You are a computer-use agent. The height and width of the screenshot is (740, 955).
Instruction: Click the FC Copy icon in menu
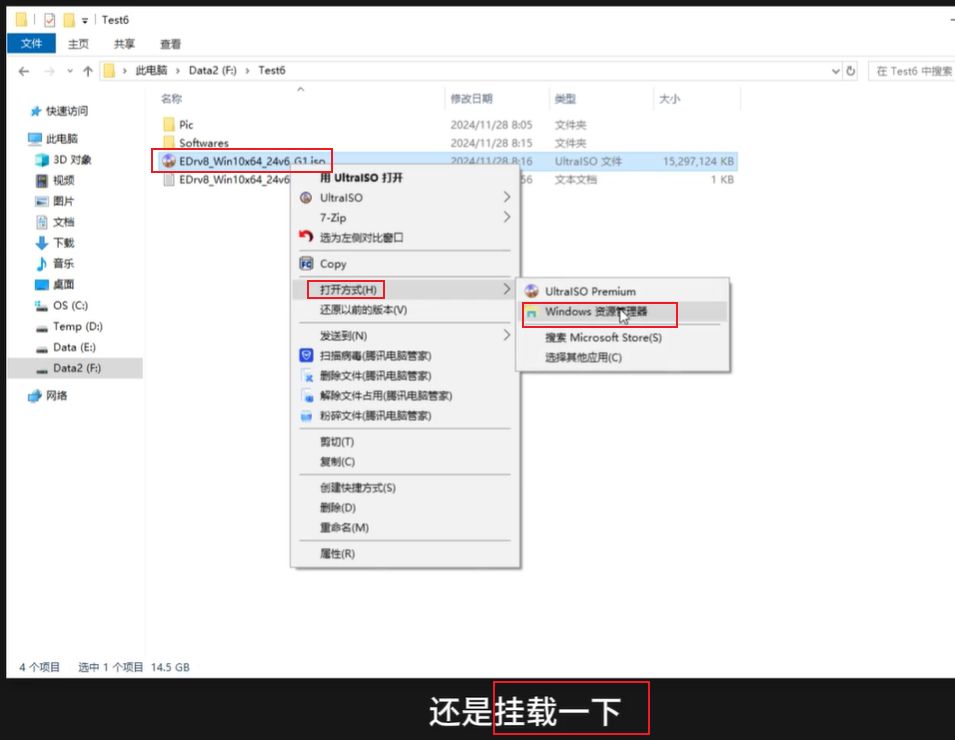(x=307, y=264)
